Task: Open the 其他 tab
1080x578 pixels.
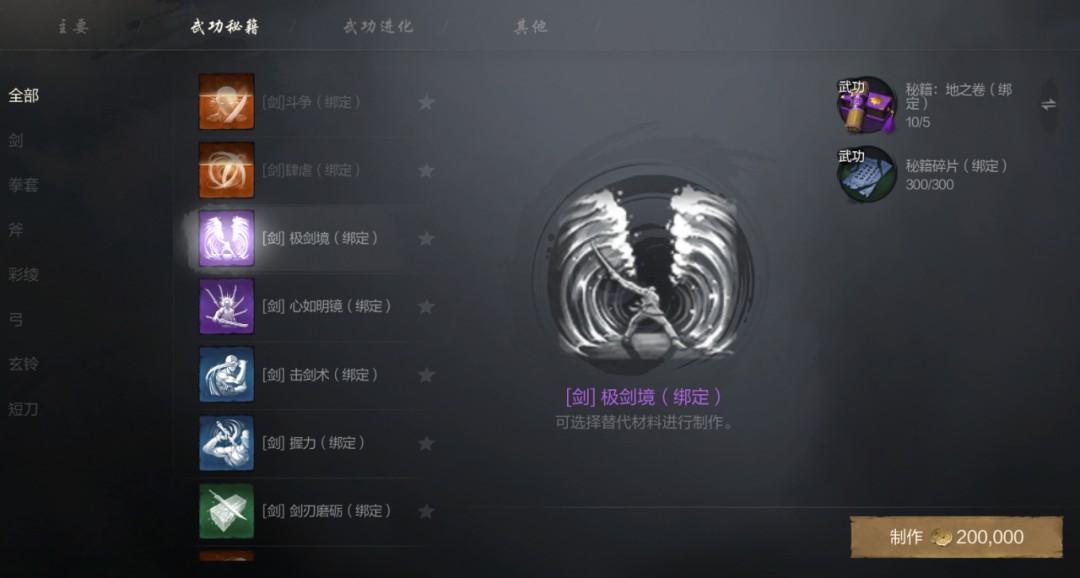Action: (531, 27)
